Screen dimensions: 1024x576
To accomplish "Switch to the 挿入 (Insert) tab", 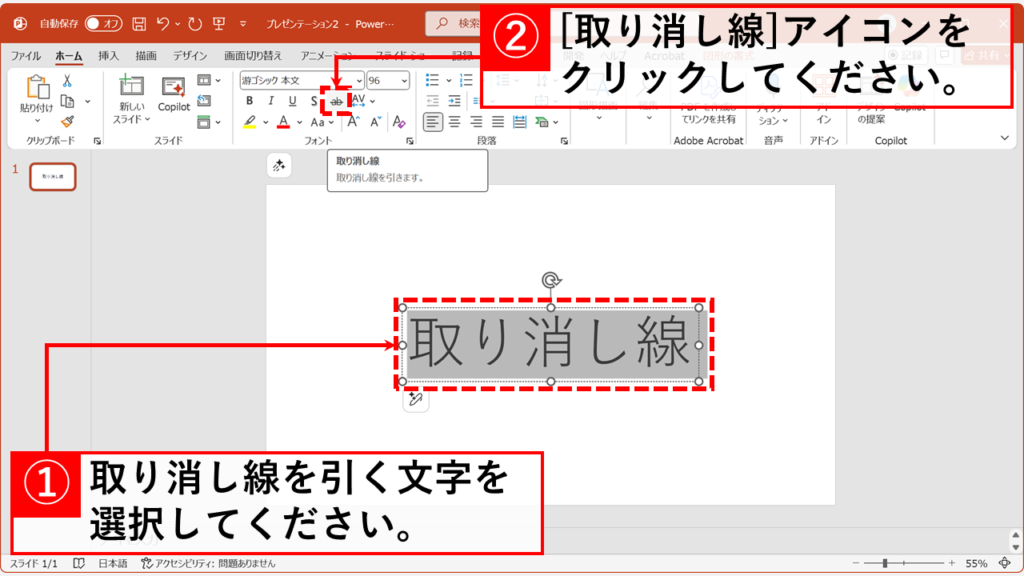I will click(x=108, y=56).
